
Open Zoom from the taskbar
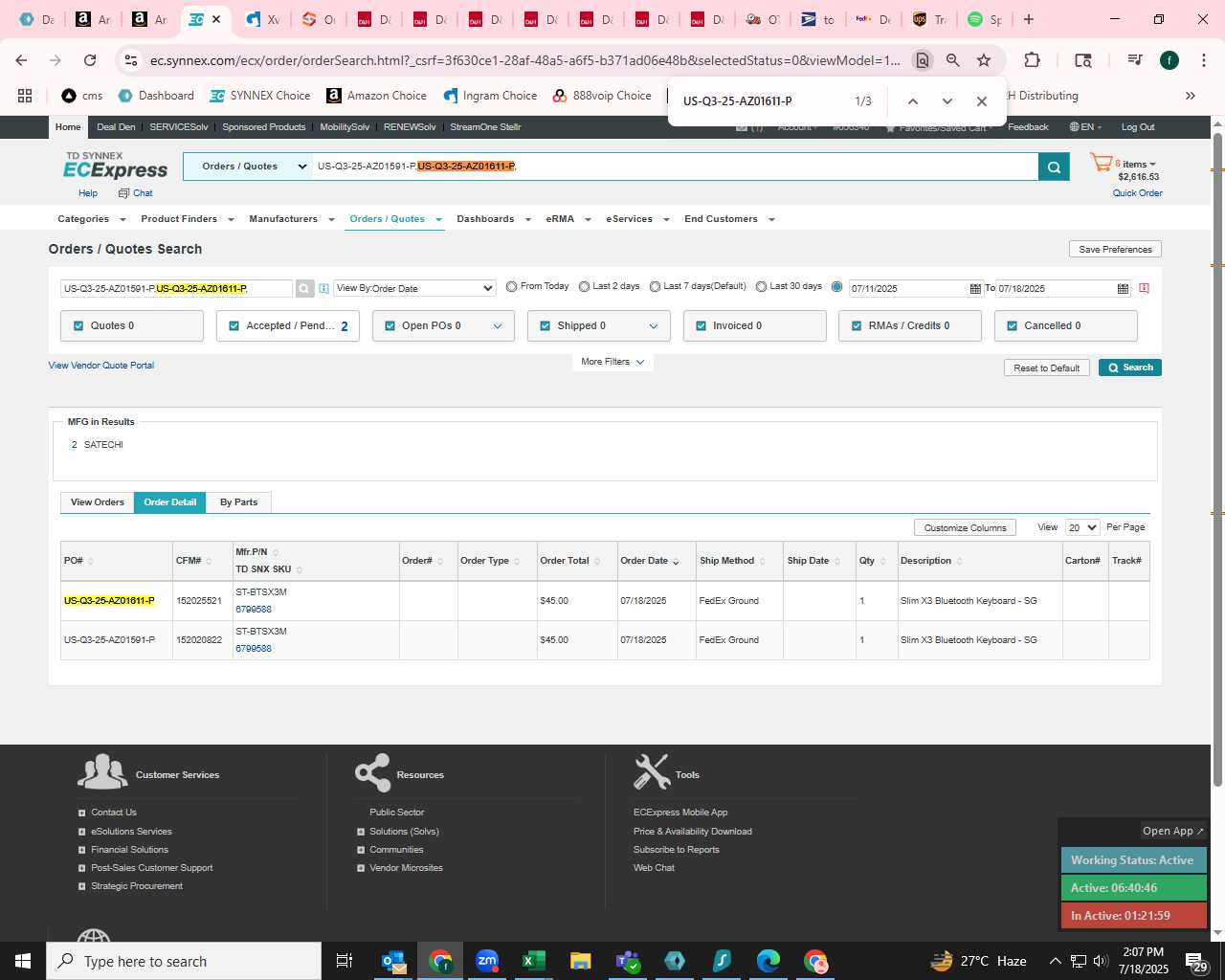pos(487,961)
